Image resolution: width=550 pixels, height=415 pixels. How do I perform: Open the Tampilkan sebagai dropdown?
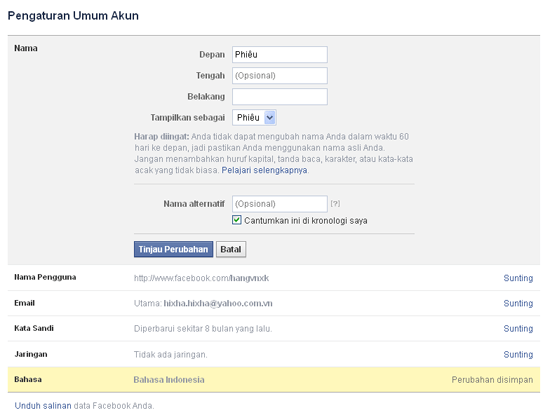tap(254, 118)
